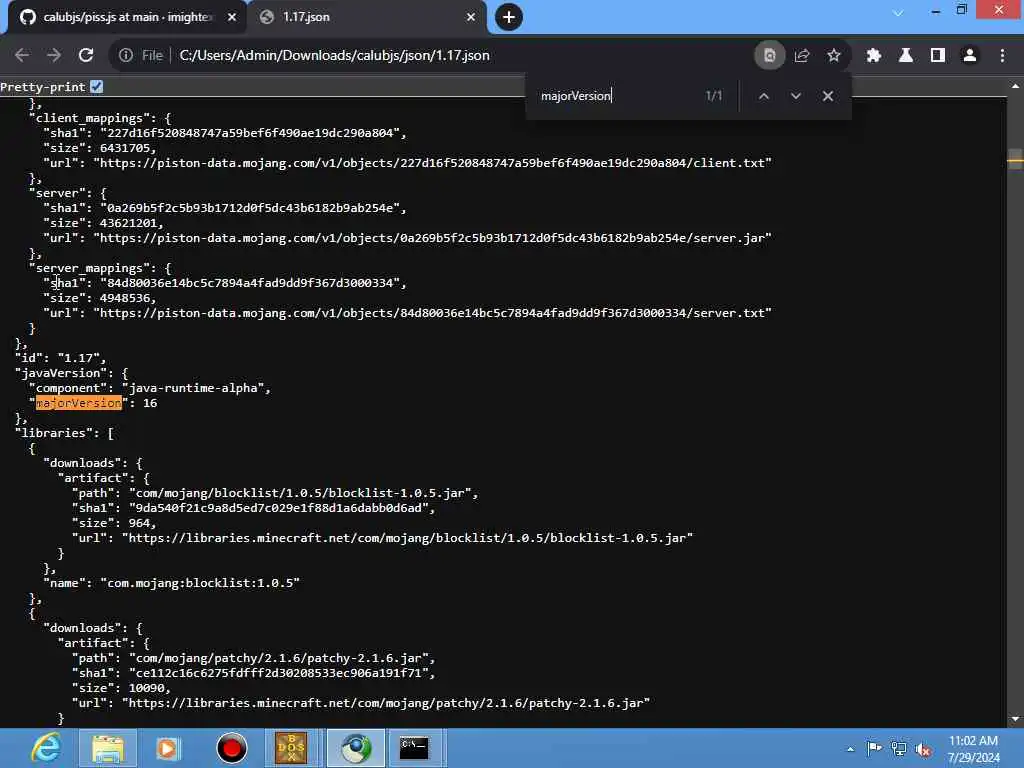Open Chrome three-dot menu
The height and width of the screenshot is (768, 1024).
(x=1002, y=56)
